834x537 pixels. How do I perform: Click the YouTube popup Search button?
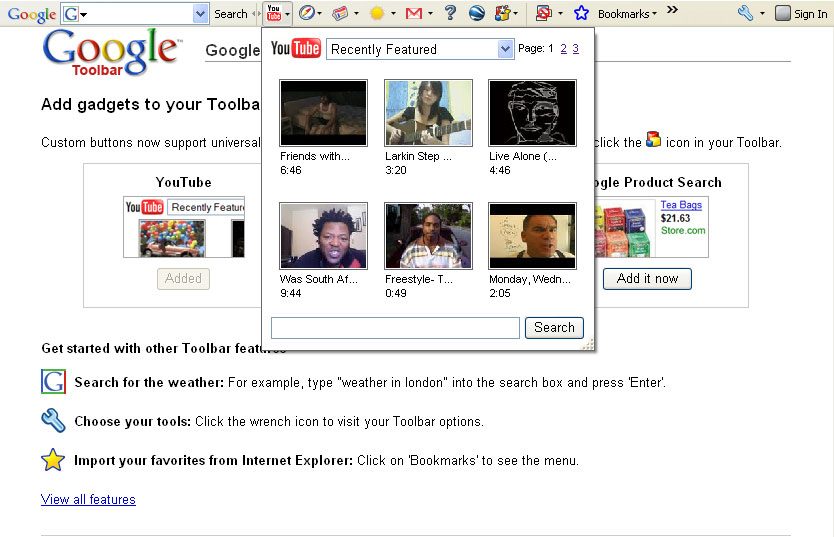coord(554,328)
